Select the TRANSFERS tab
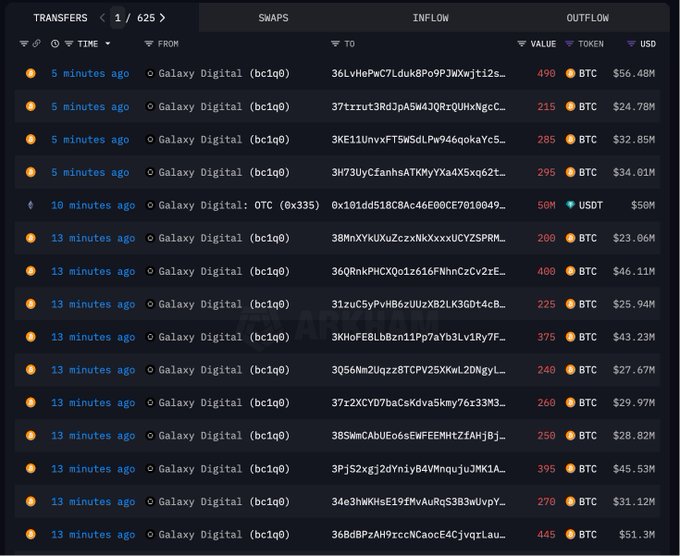This screenshot has height=556, width=680. [60, 18]
